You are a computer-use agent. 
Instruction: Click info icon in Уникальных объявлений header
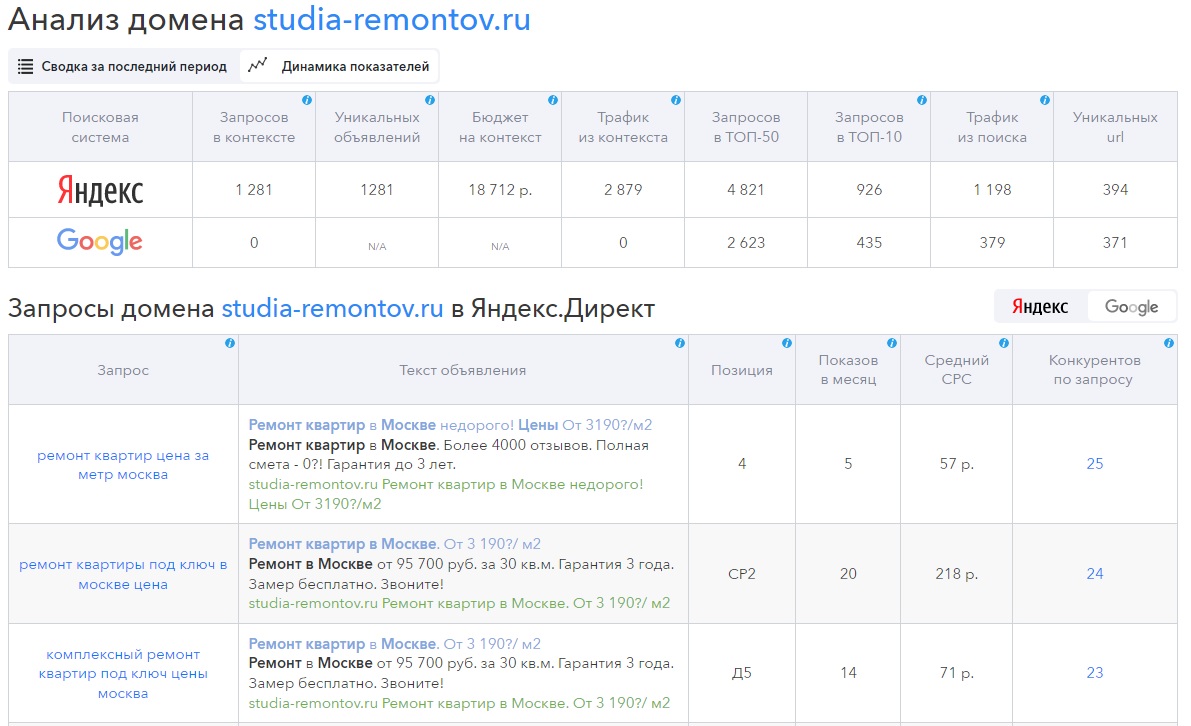tap(430, 100)
